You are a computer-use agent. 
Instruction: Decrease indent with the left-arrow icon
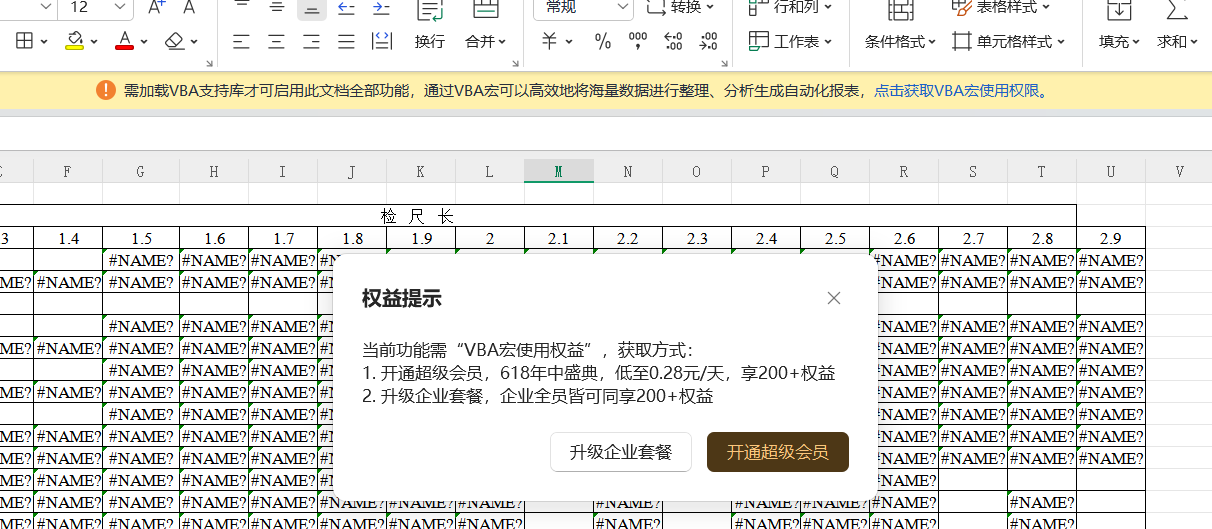[346, 7]
